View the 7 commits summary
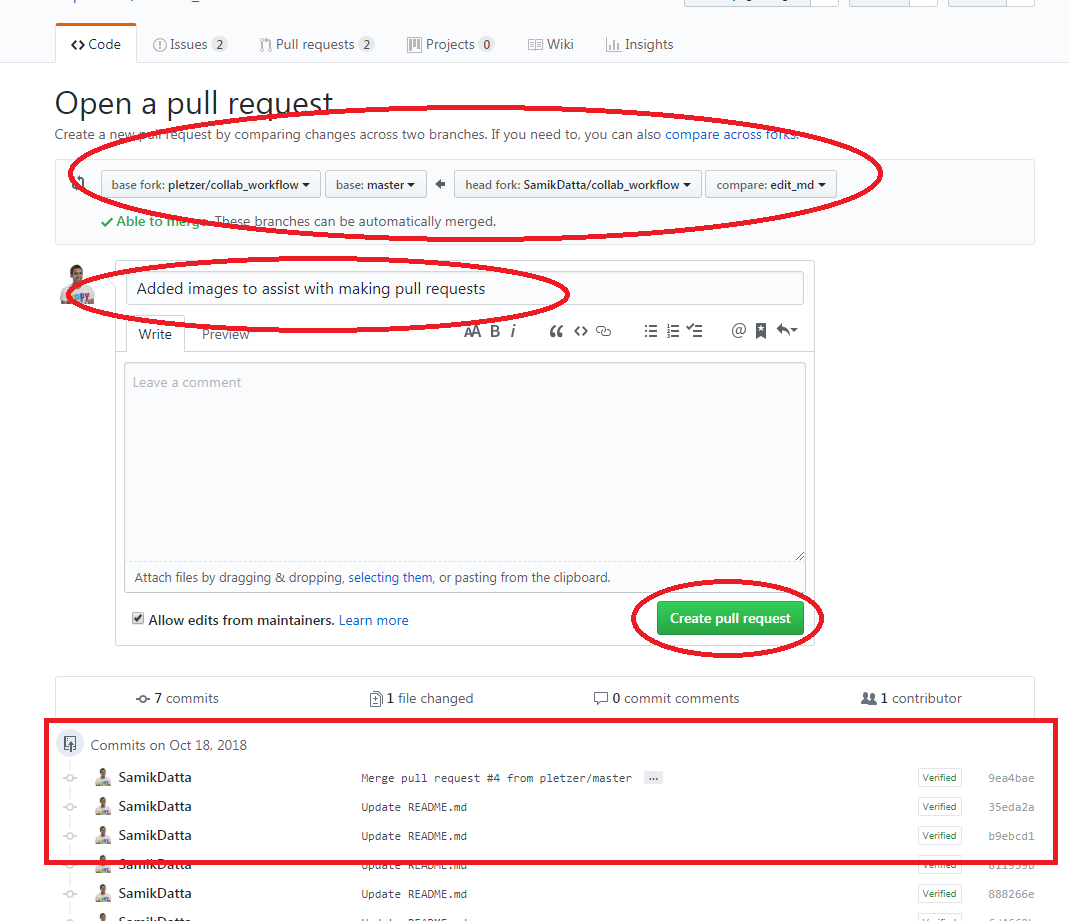 177,699
